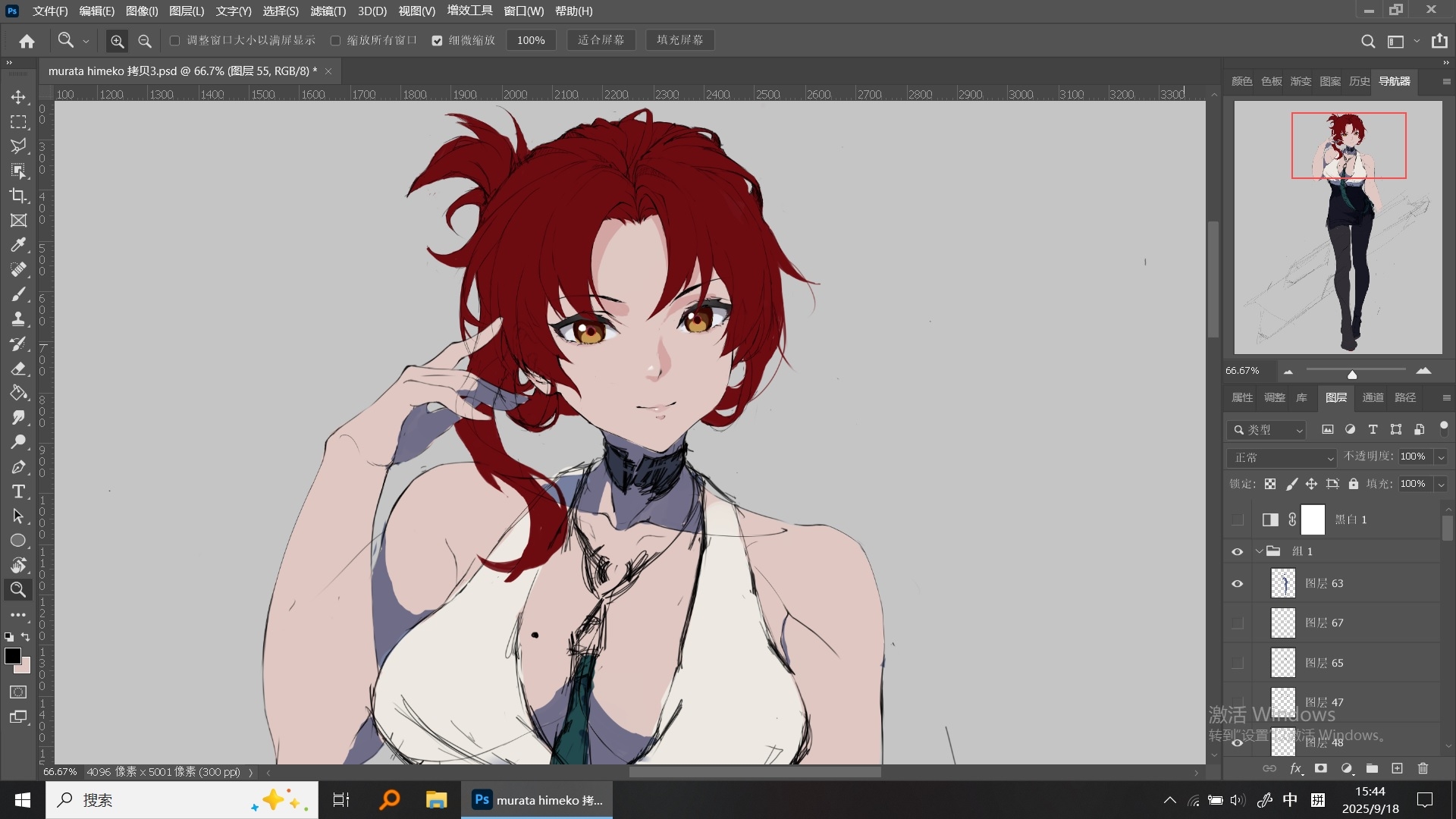Select the Healing Brush tool
1456x819 pixels.
18,270
